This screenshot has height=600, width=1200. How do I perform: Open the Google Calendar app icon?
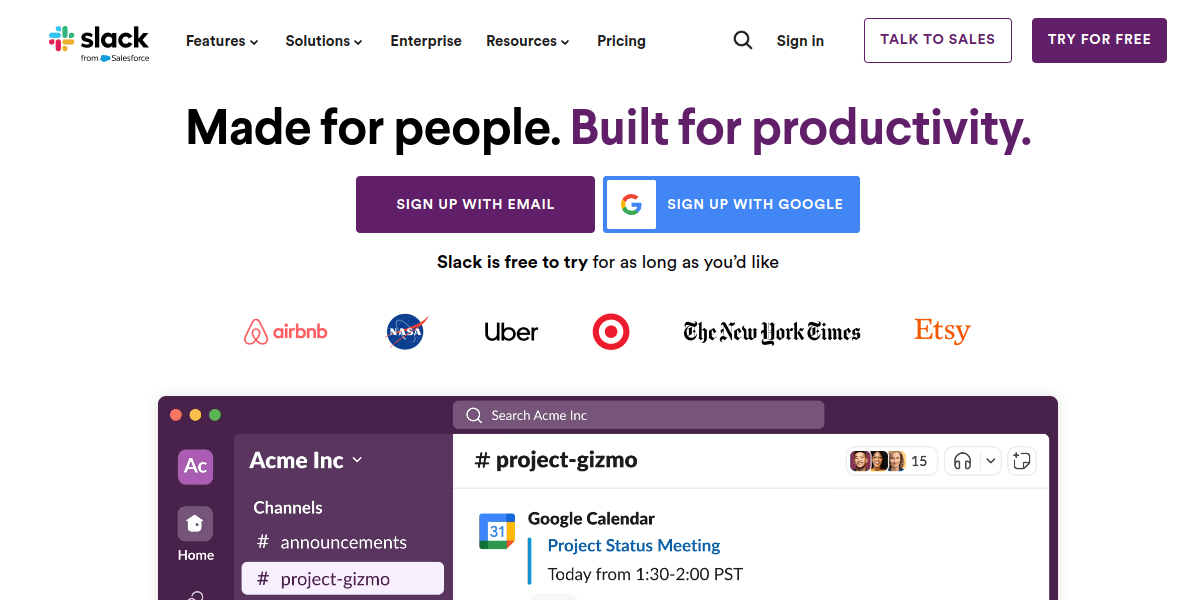(x=497, y=531)
